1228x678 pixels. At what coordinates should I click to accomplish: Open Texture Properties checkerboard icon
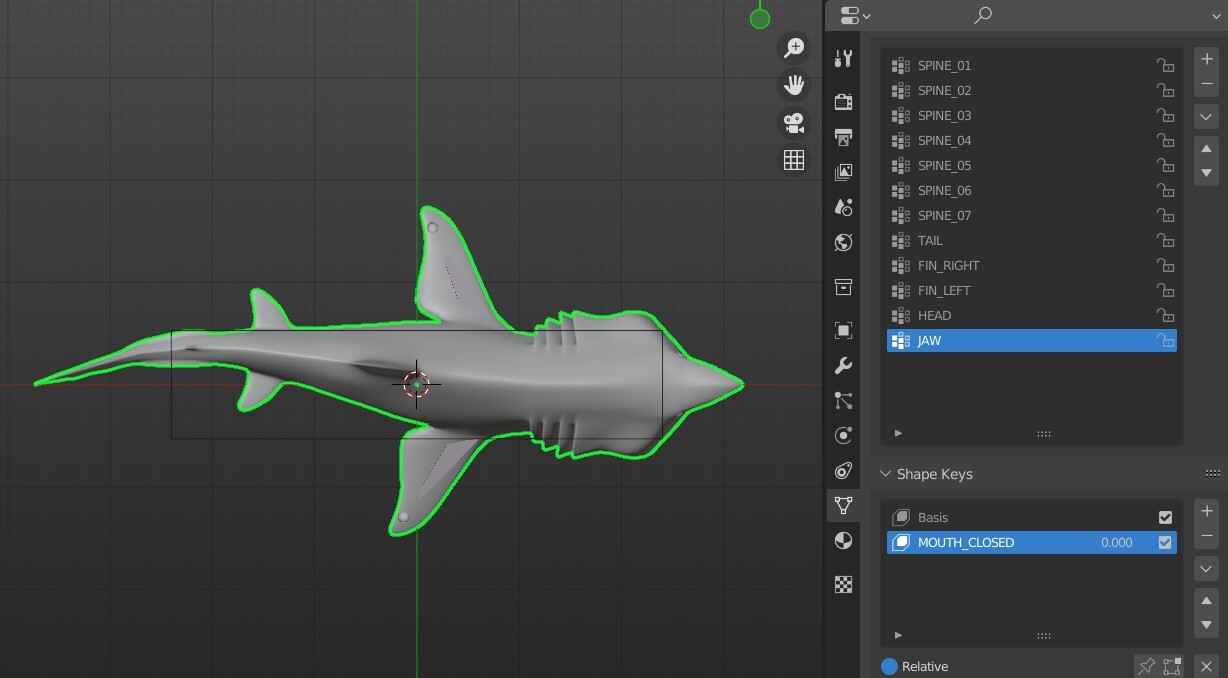tap(843, 584)
